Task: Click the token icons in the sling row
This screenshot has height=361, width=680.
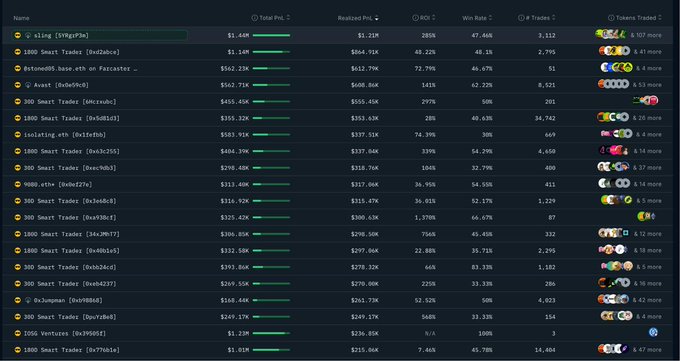Action: [611, 34]
